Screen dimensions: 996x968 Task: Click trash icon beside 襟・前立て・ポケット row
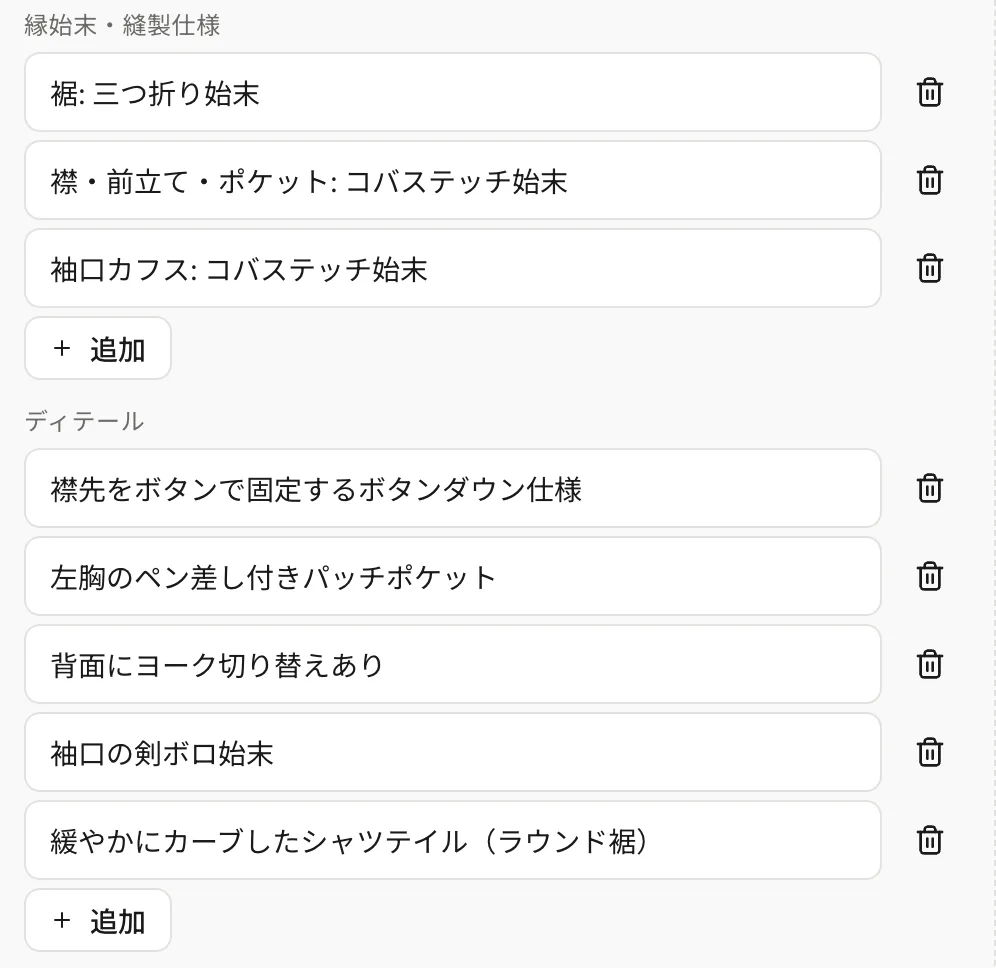point(929,180)
